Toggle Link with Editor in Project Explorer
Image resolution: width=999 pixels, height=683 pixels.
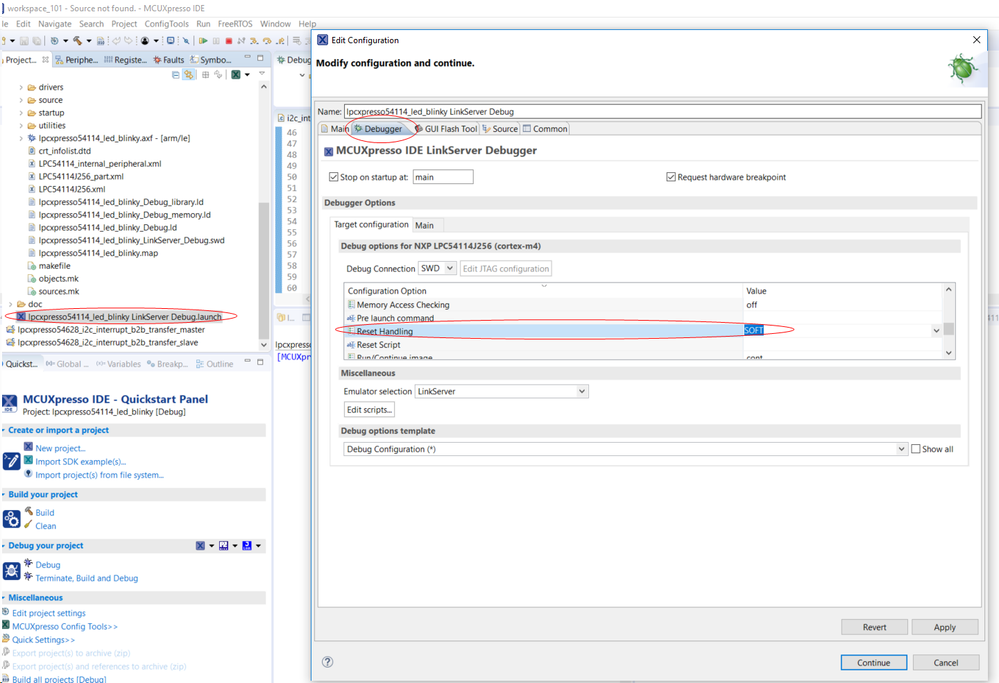pos(189,75)
